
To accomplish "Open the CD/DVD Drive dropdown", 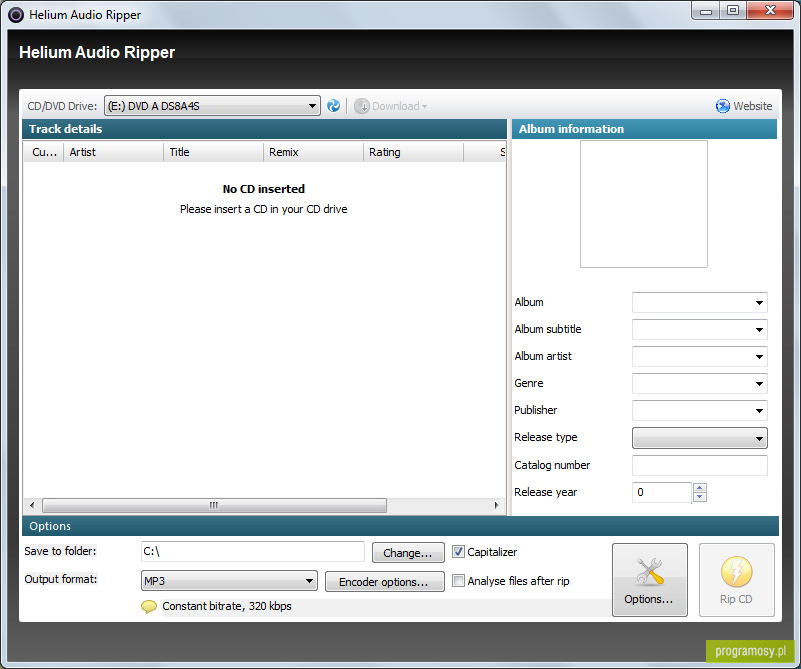I will point(213,106).
